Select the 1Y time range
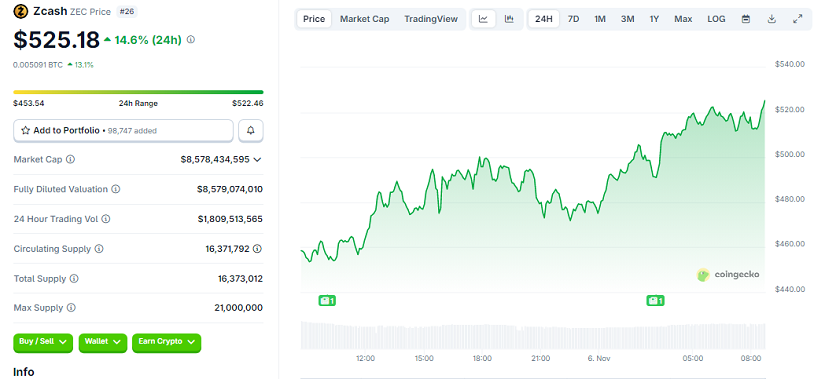 654,19
